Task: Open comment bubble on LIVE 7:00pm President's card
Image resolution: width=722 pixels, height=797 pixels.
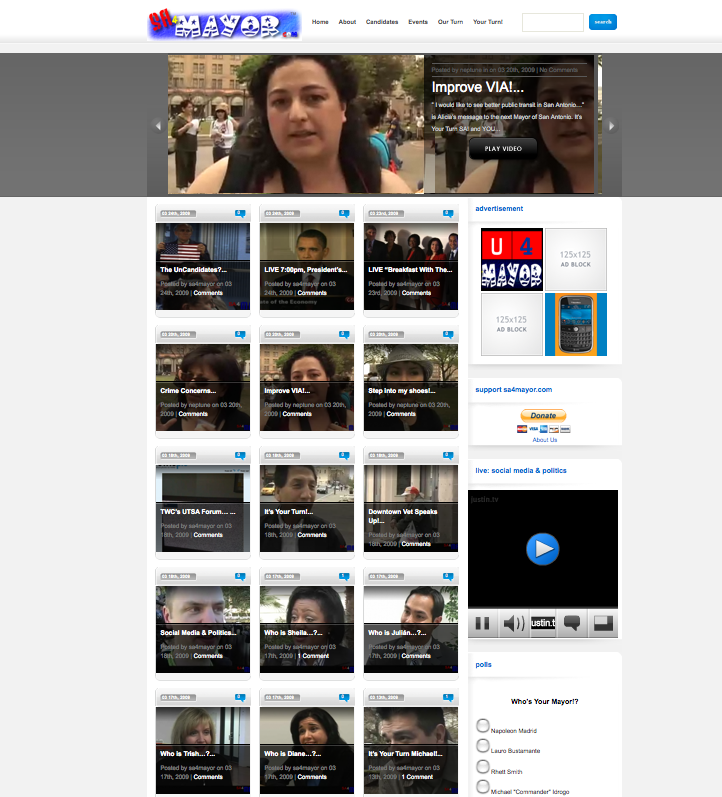Action: (344, 213)
